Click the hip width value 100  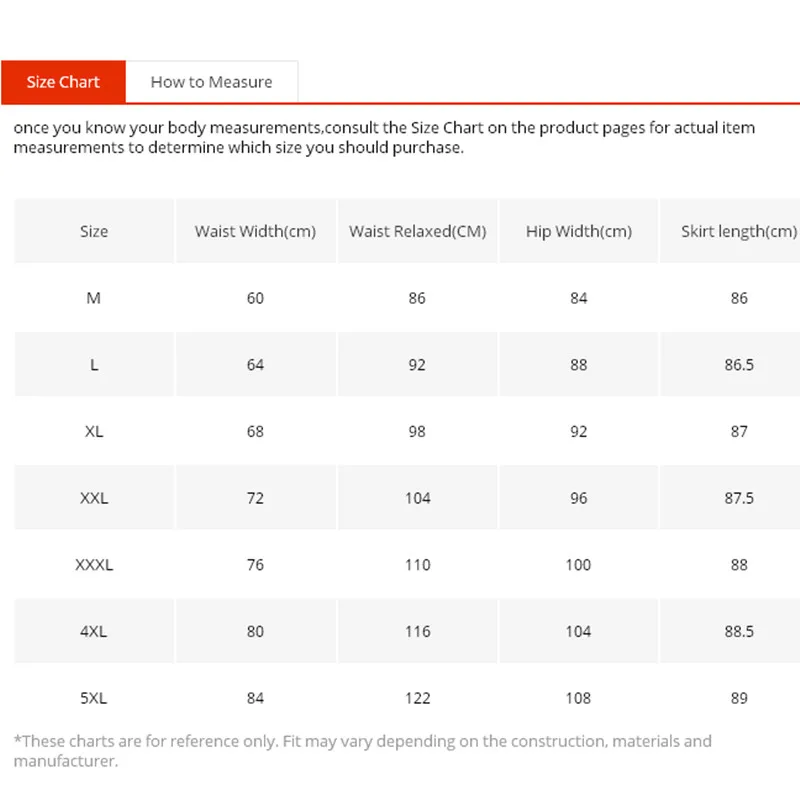coord(579,565)
